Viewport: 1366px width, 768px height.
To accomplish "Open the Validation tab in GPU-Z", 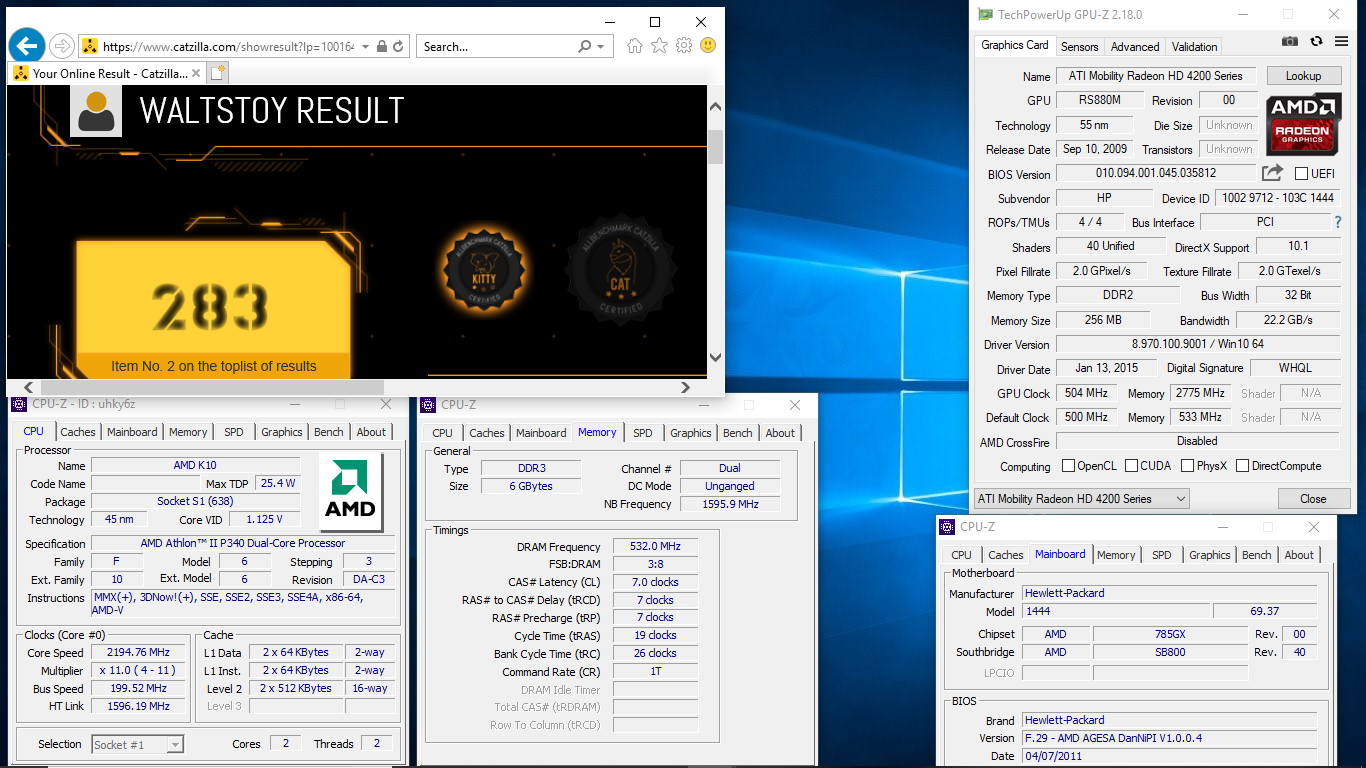I will [x=1194, y=46].
